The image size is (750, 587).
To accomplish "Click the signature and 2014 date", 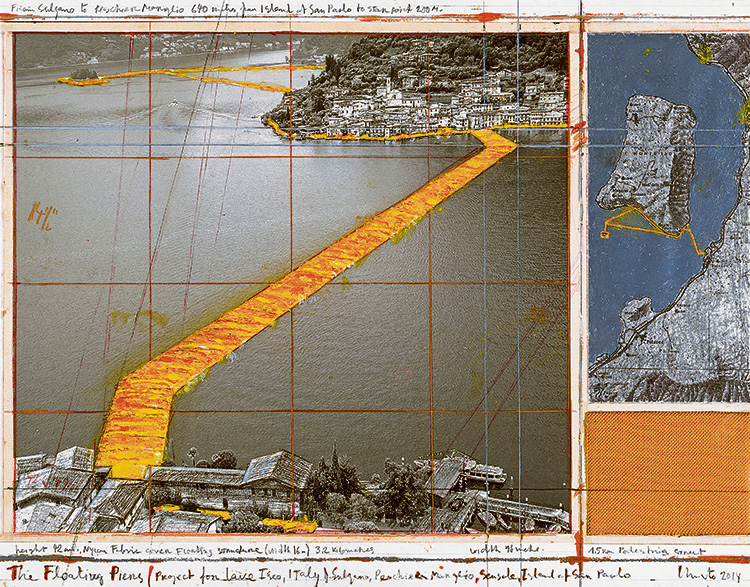I will 708,572.
